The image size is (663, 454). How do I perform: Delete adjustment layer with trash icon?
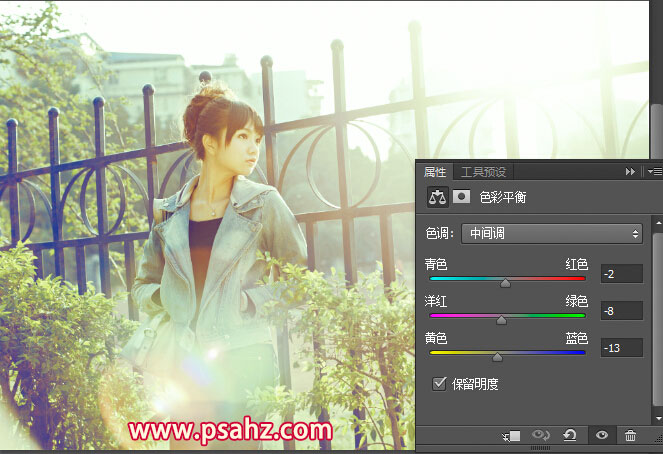tap(630, 436)
